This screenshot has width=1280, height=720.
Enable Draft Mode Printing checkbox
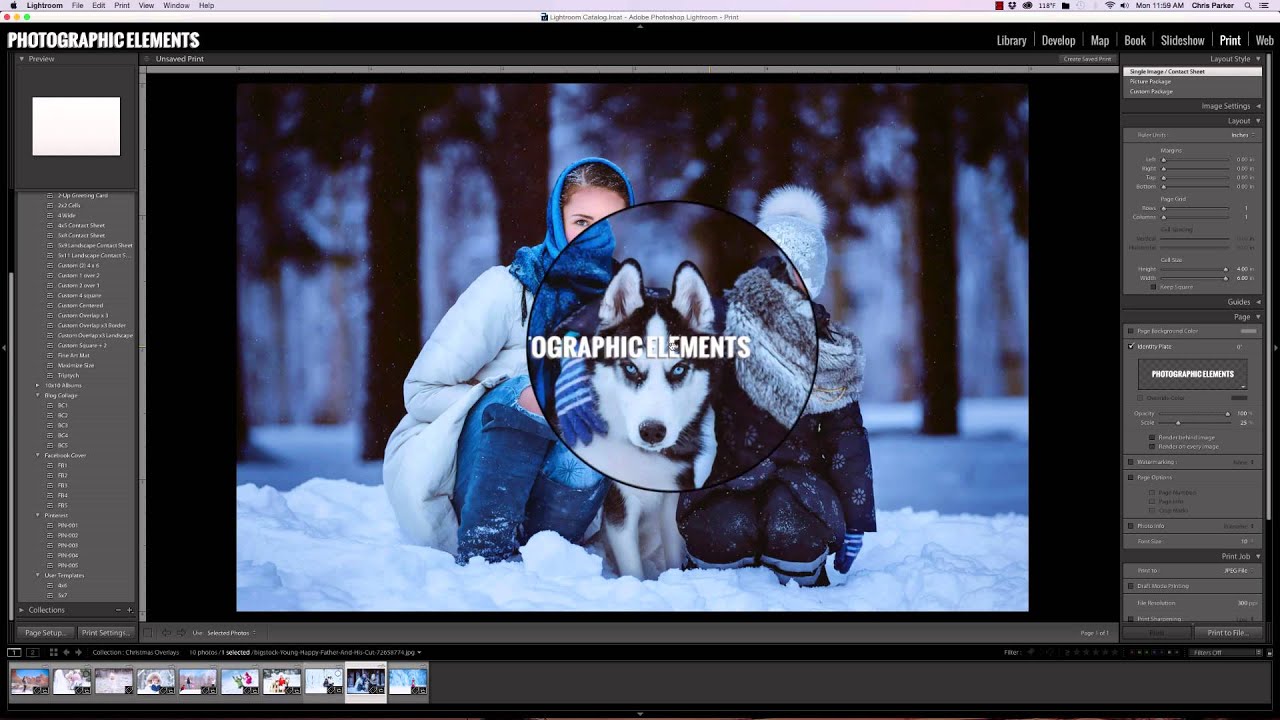[x=1131, y=586]
